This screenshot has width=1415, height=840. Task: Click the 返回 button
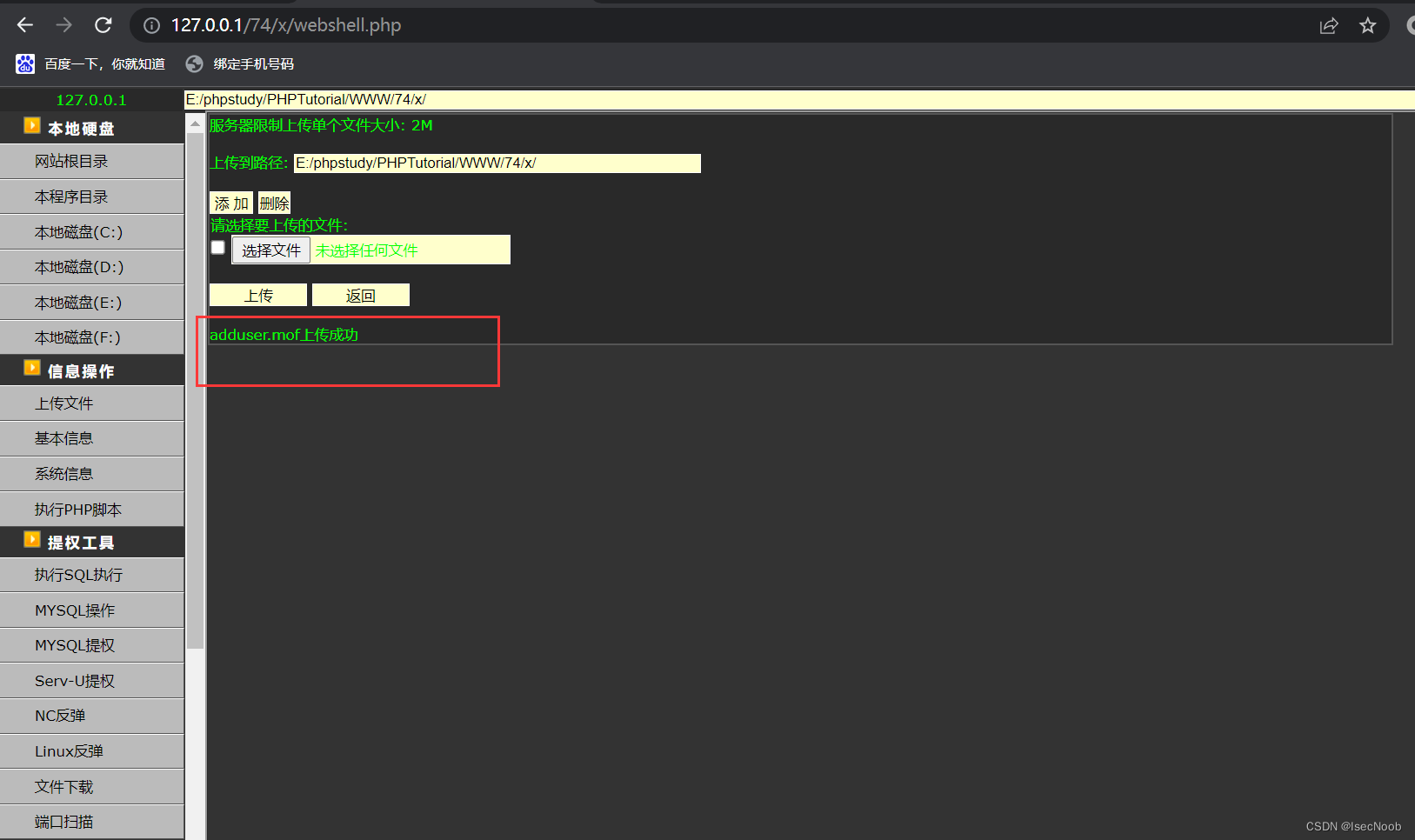[x=361, y=296]
